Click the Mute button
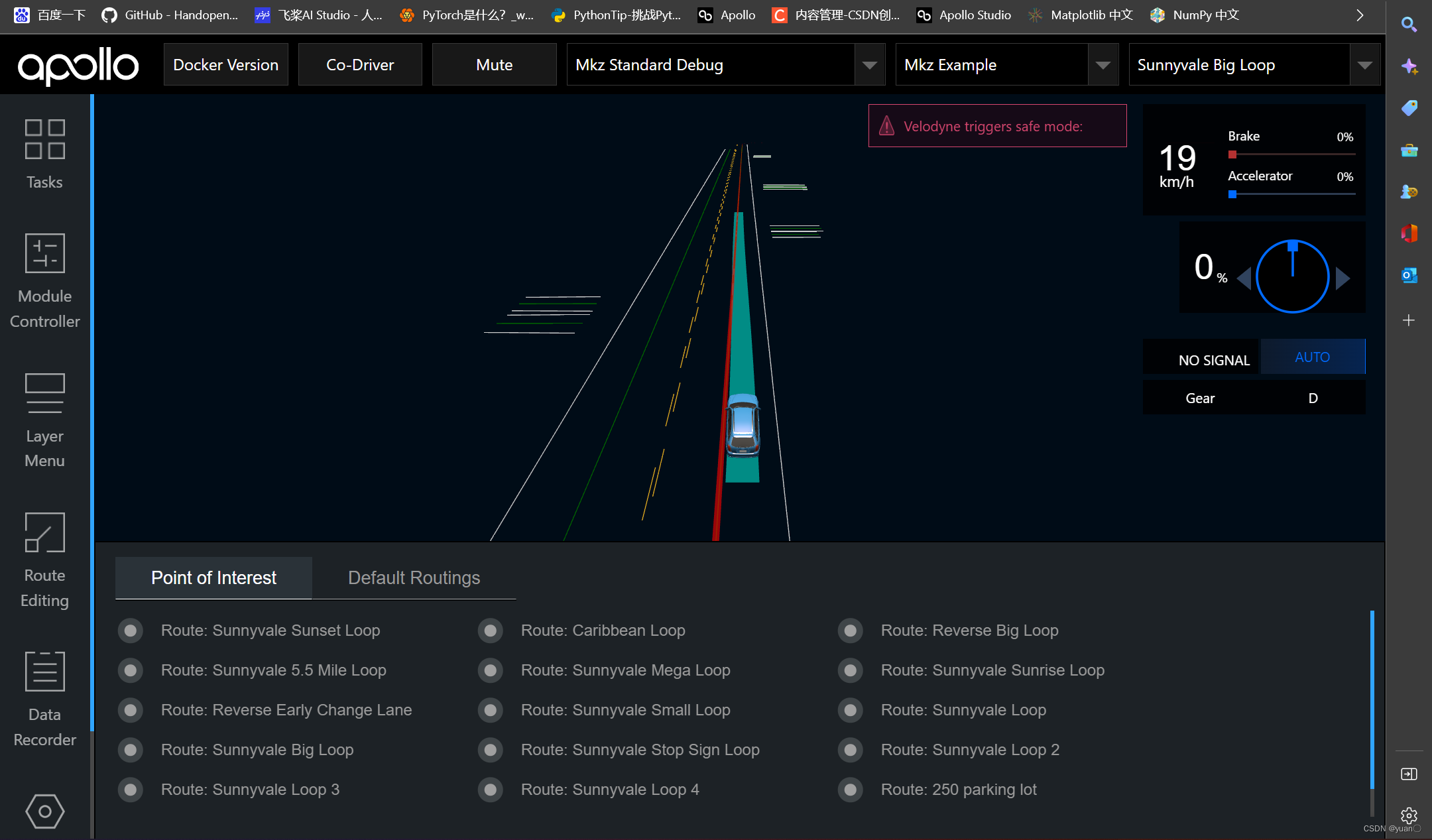The height and width of the screenshot is (840, 1432). 494,65
